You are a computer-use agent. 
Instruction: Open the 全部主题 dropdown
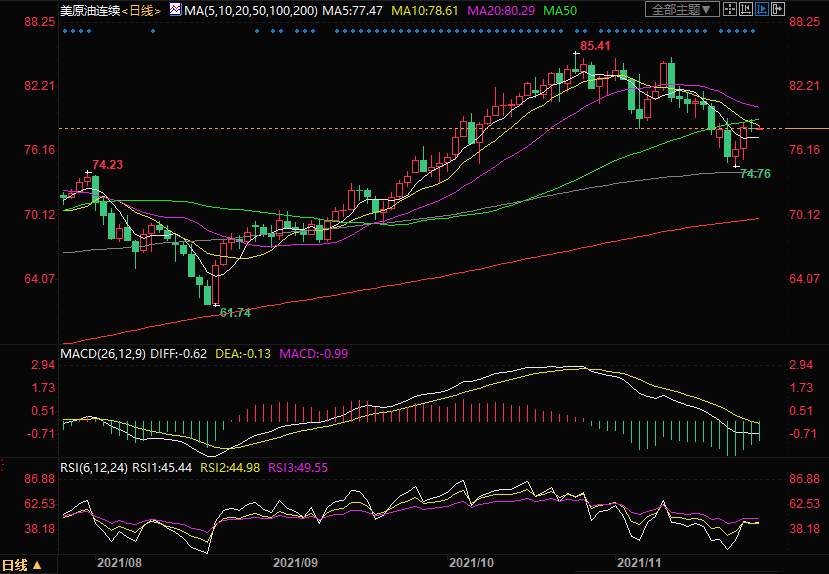coord(683,9)
